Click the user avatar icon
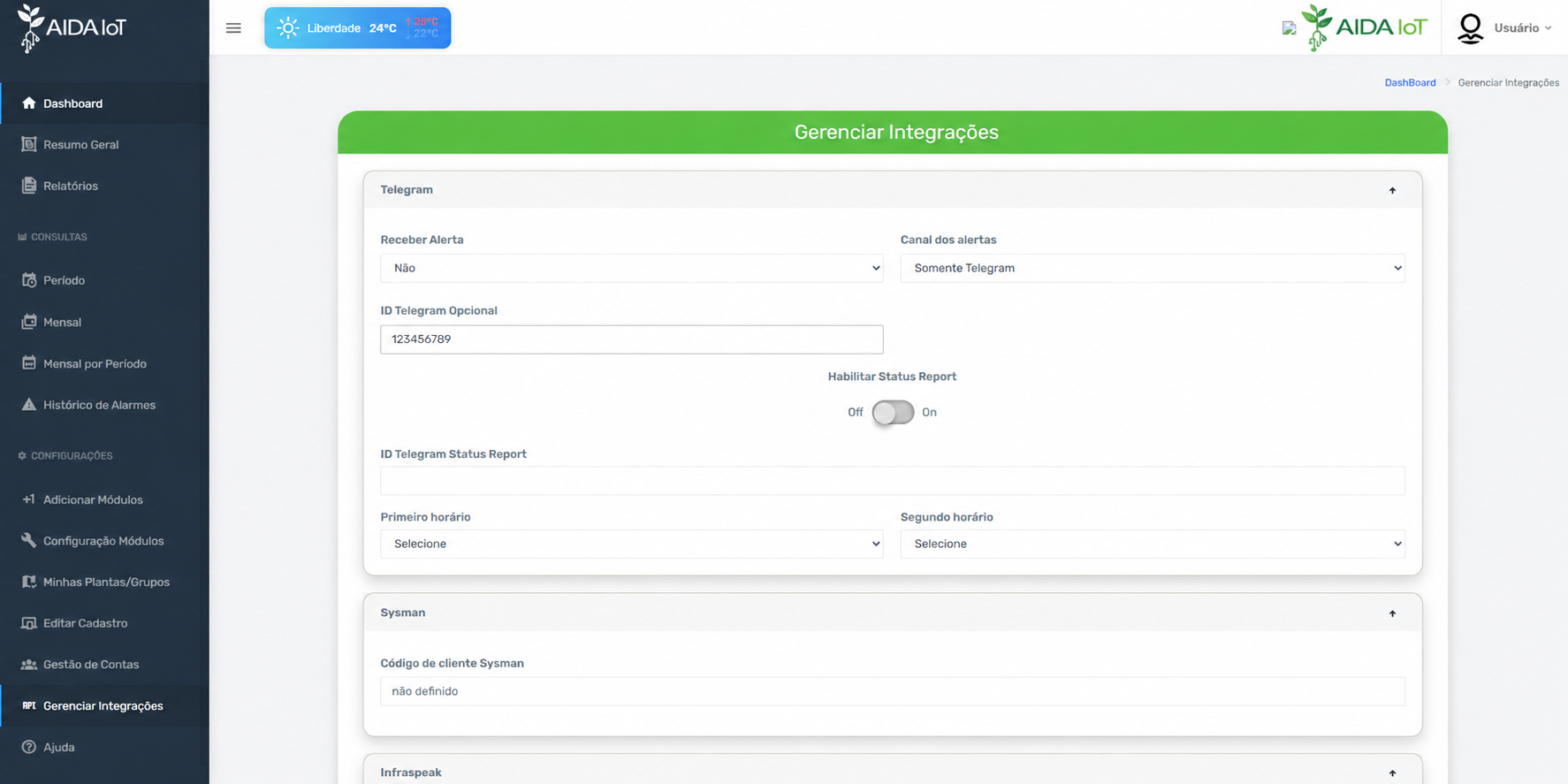The width and height of the screenshot is (1568, 784). [x=1470, y=28]
